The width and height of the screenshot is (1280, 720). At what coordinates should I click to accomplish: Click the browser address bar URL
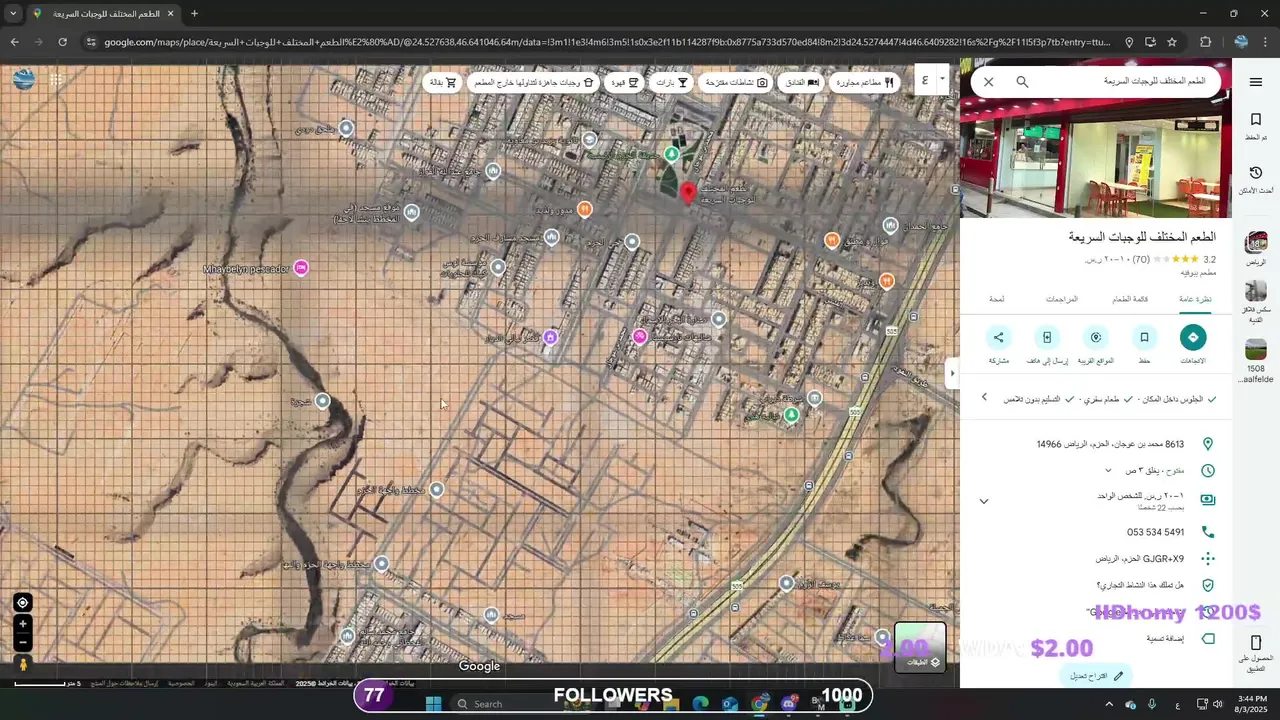607,42
